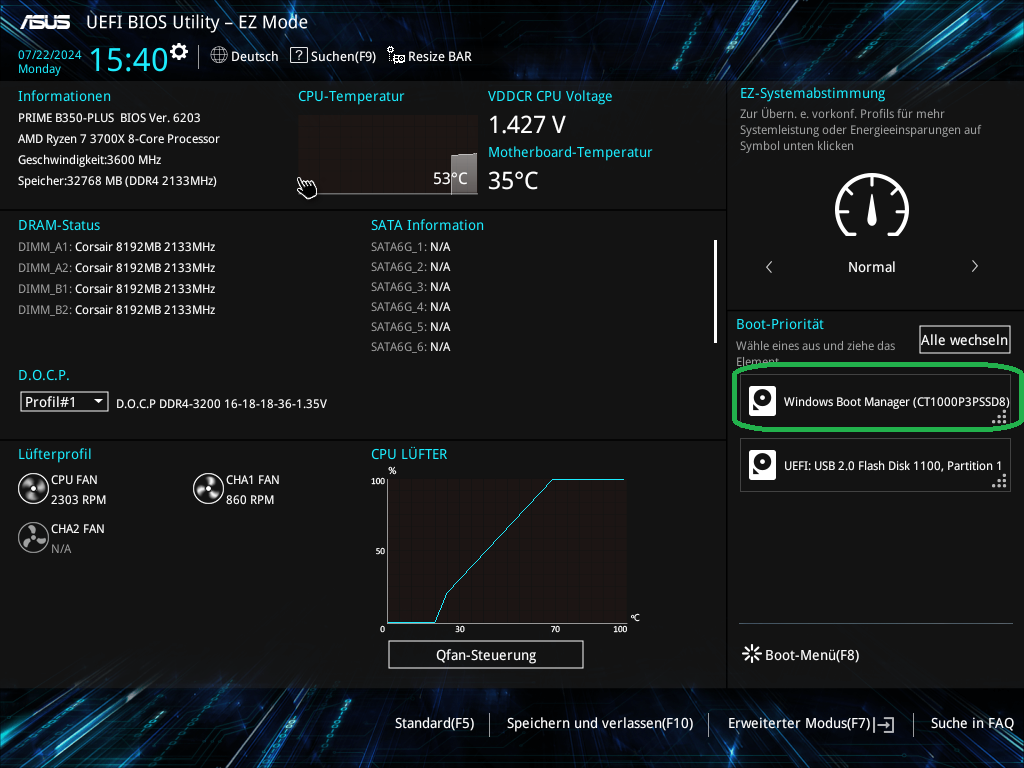Grab drag handle on Windows Boot Manager

click(x=999, y=419)
